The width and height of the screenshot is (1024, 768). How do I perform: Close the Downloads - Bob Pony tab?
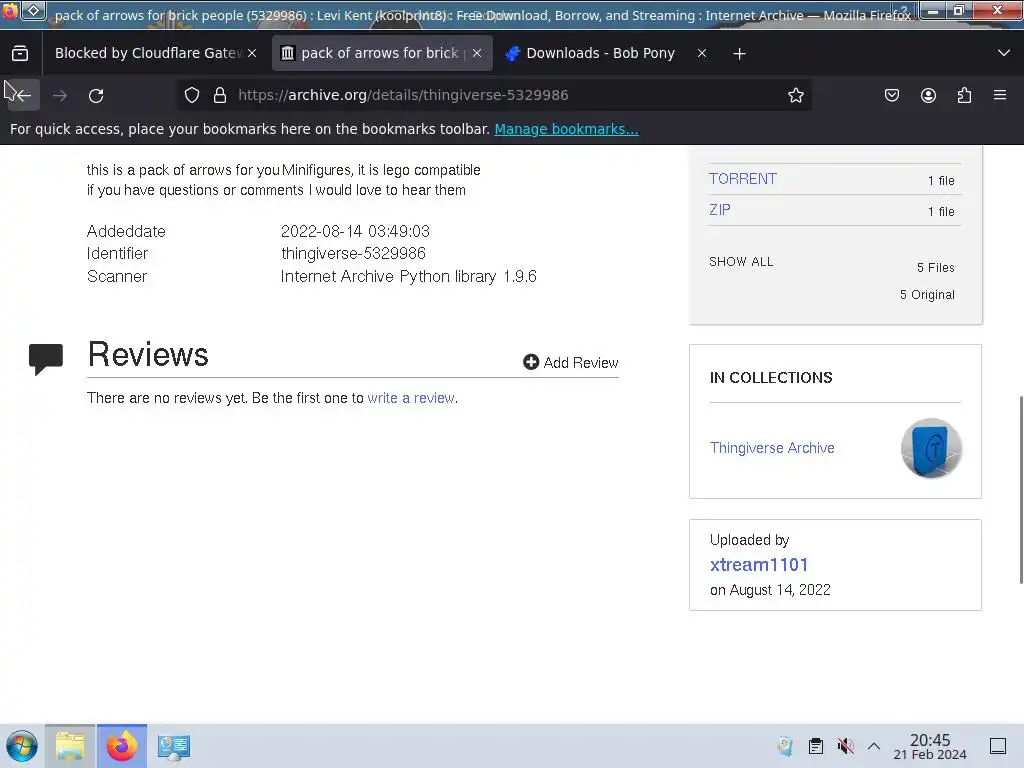701,54
